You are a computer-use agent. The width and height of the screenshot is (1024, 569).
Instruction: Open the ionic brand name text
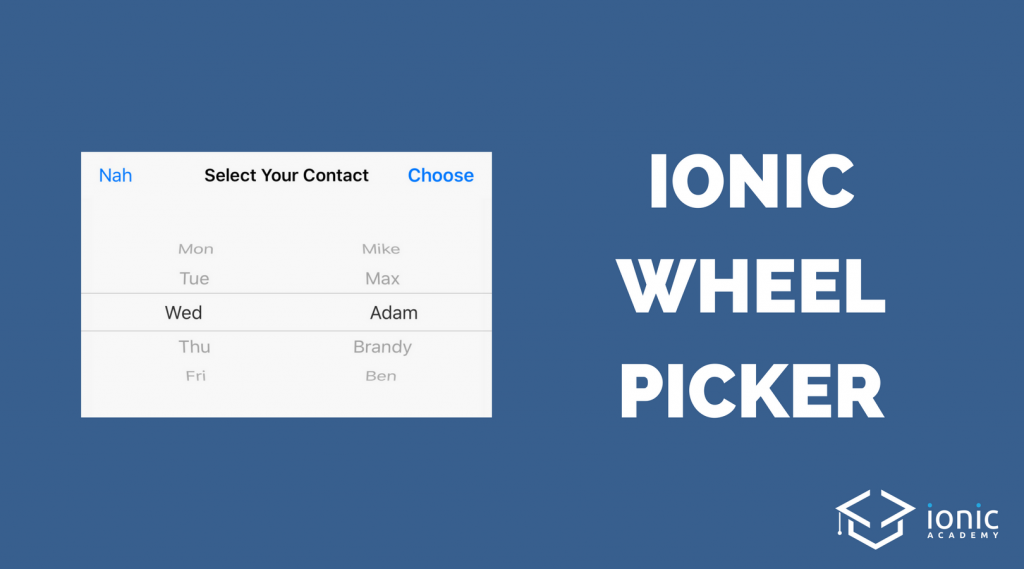962,516
